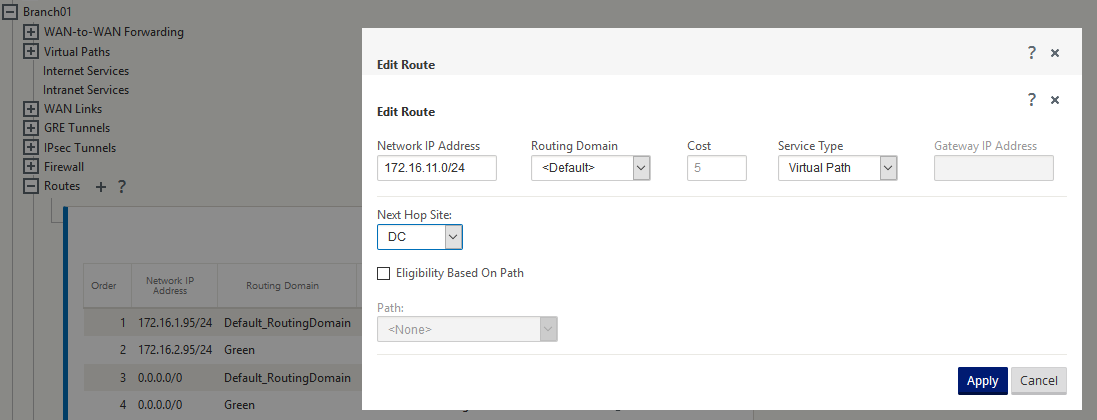Enable Eligibility Based On Path checkbox
Viewport: 1097px width, 420px height.
coord(383,273)
